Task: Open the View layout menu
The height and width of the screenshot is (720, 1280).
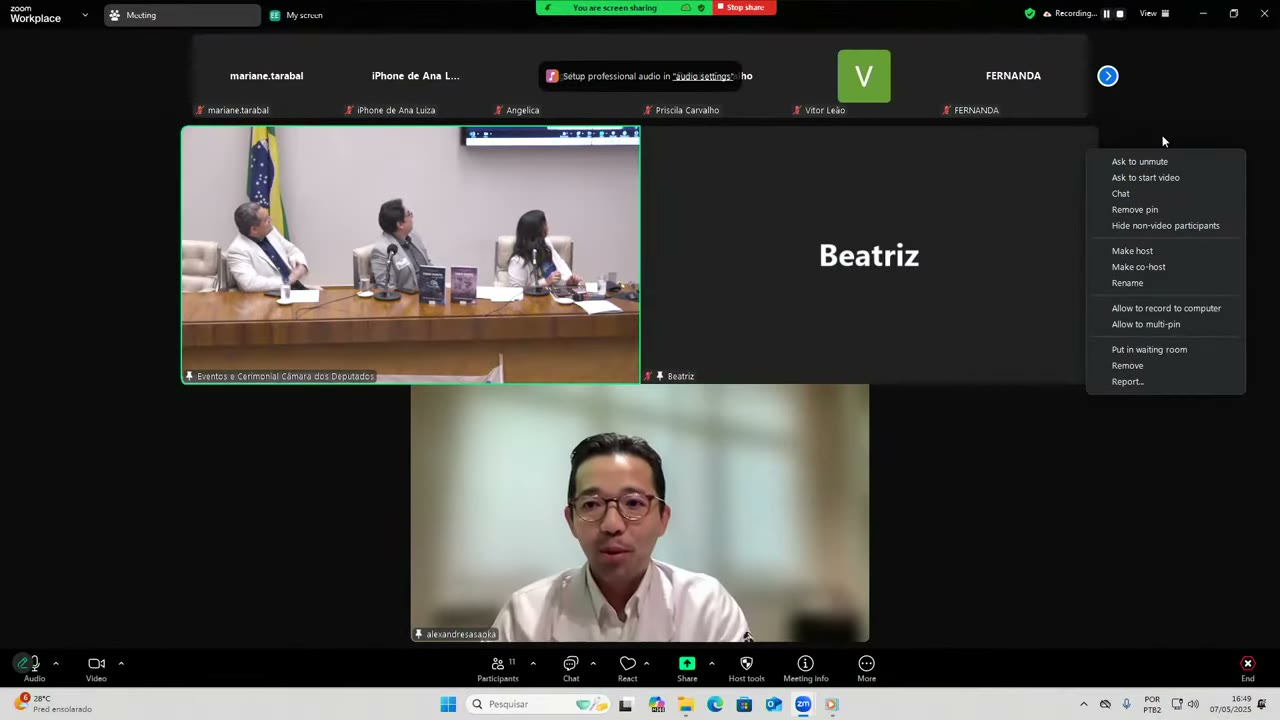Action: (x=1154, y=14)
